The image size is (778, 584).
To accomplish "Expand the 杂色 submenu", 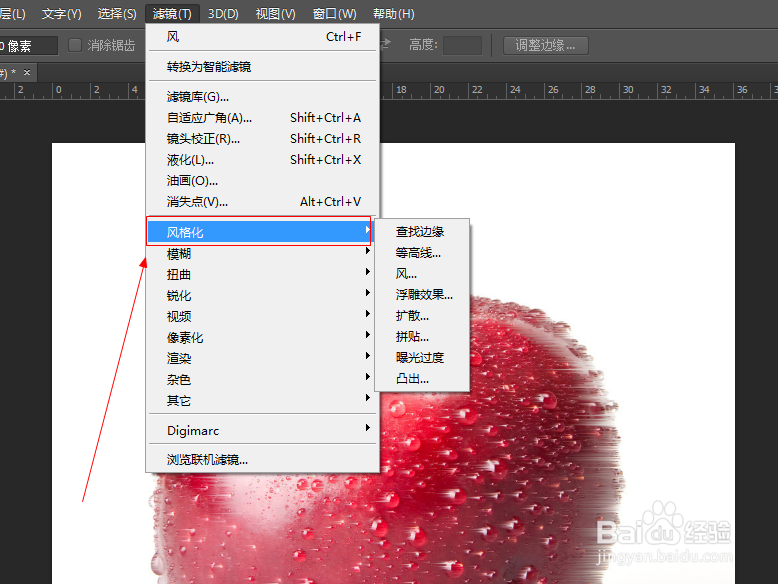I will tap(262, 379).
